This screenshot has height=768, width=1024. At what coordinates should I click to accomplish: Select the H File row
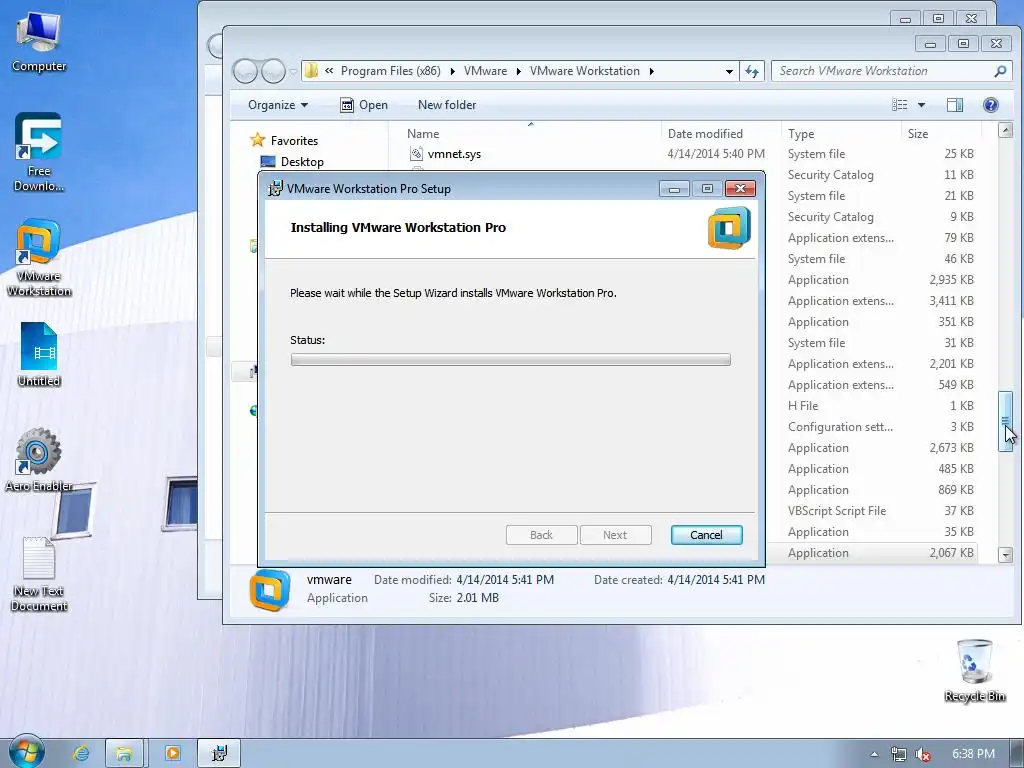880,406
